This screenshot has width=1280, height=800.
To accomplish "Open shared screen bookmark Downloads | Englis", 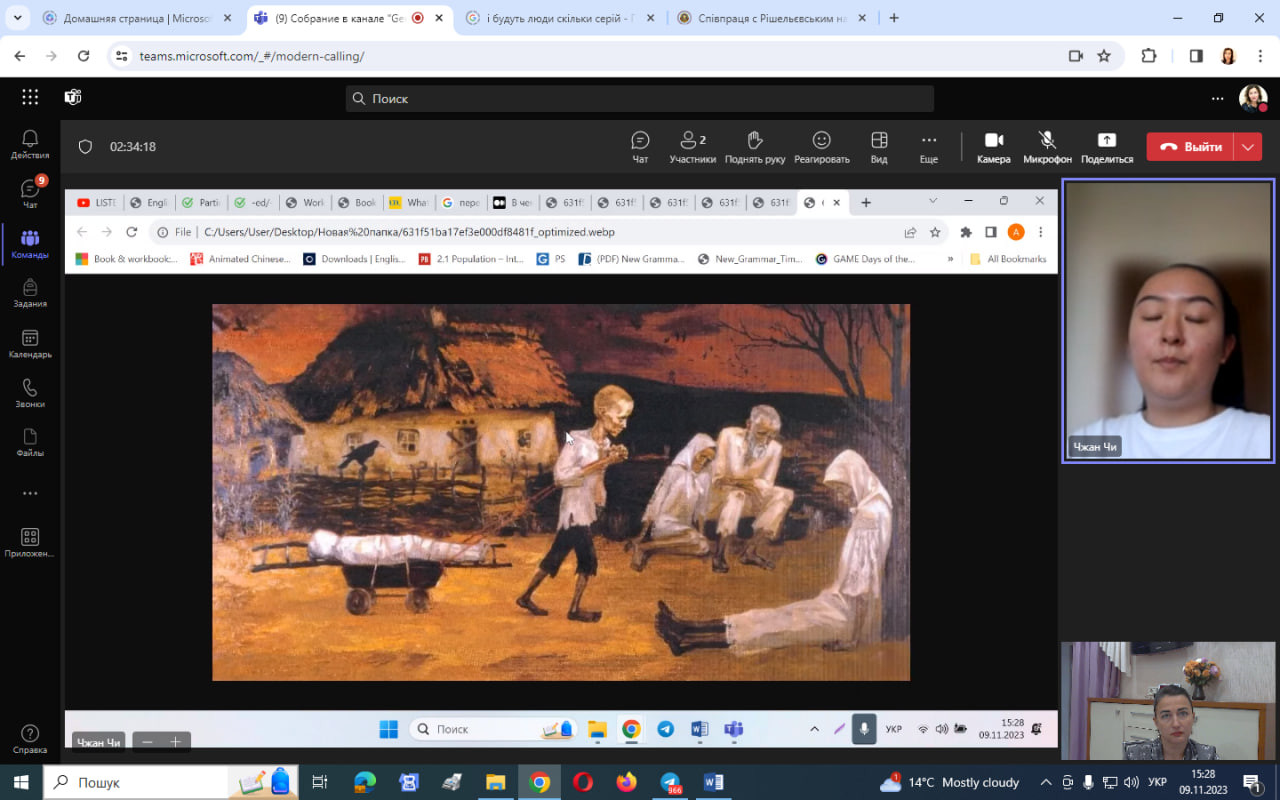I will tap(355, 259).
